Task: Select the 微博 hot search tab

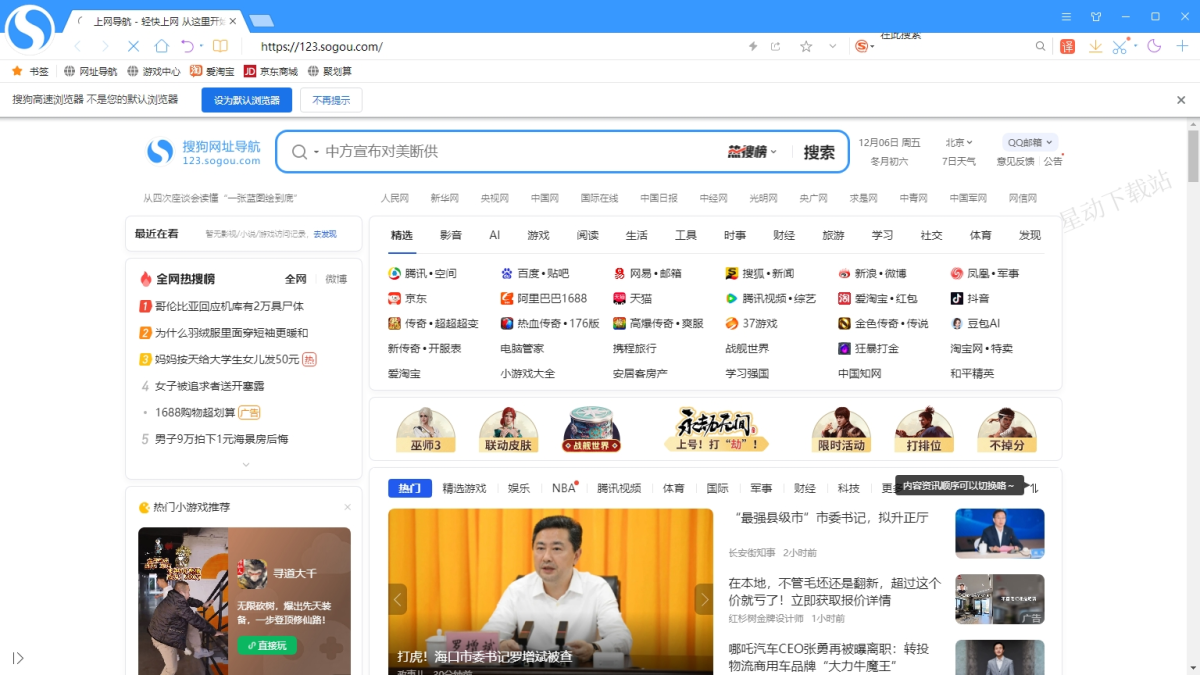Action: [336, 279]
